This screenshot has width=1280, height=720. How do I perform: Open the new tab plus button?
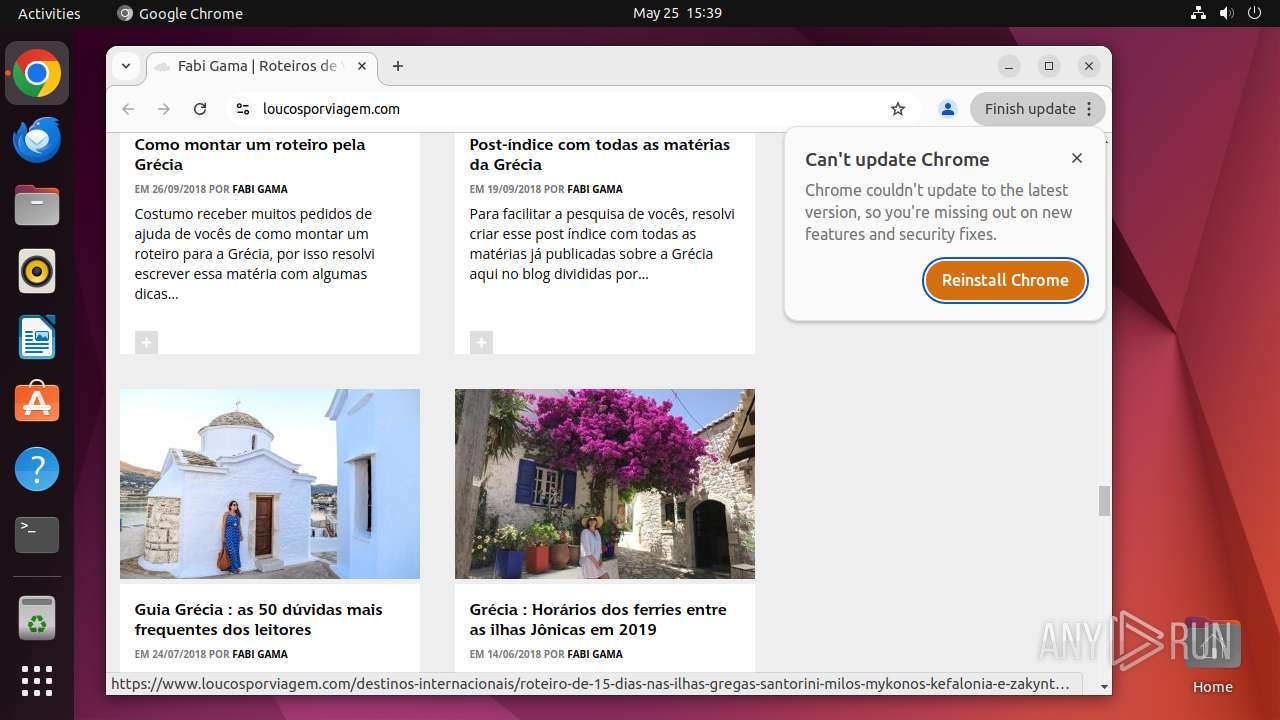pos(398,66)
